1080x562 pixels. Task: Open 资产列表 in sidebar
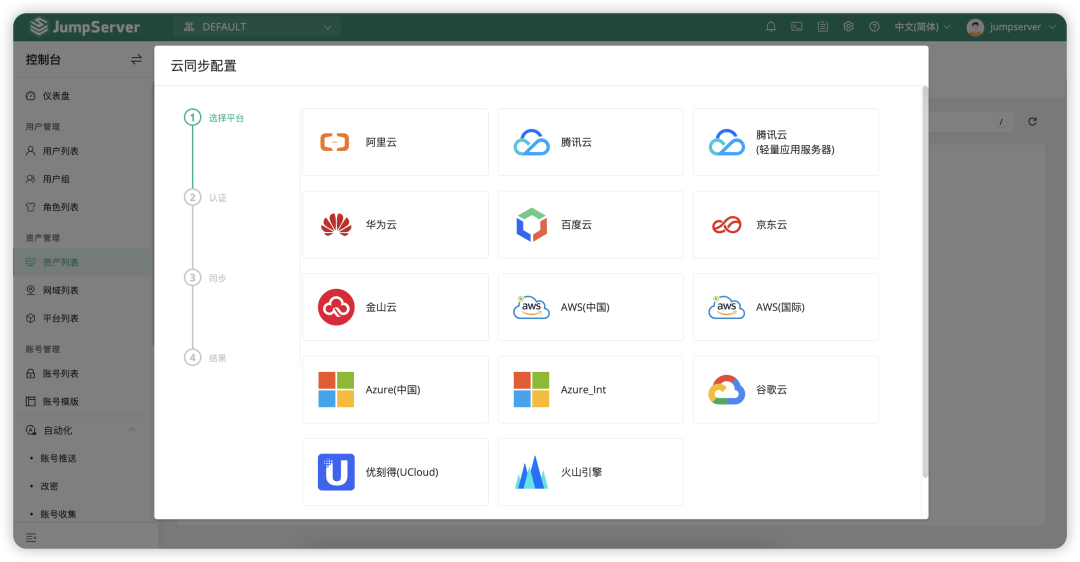[83, 262]
